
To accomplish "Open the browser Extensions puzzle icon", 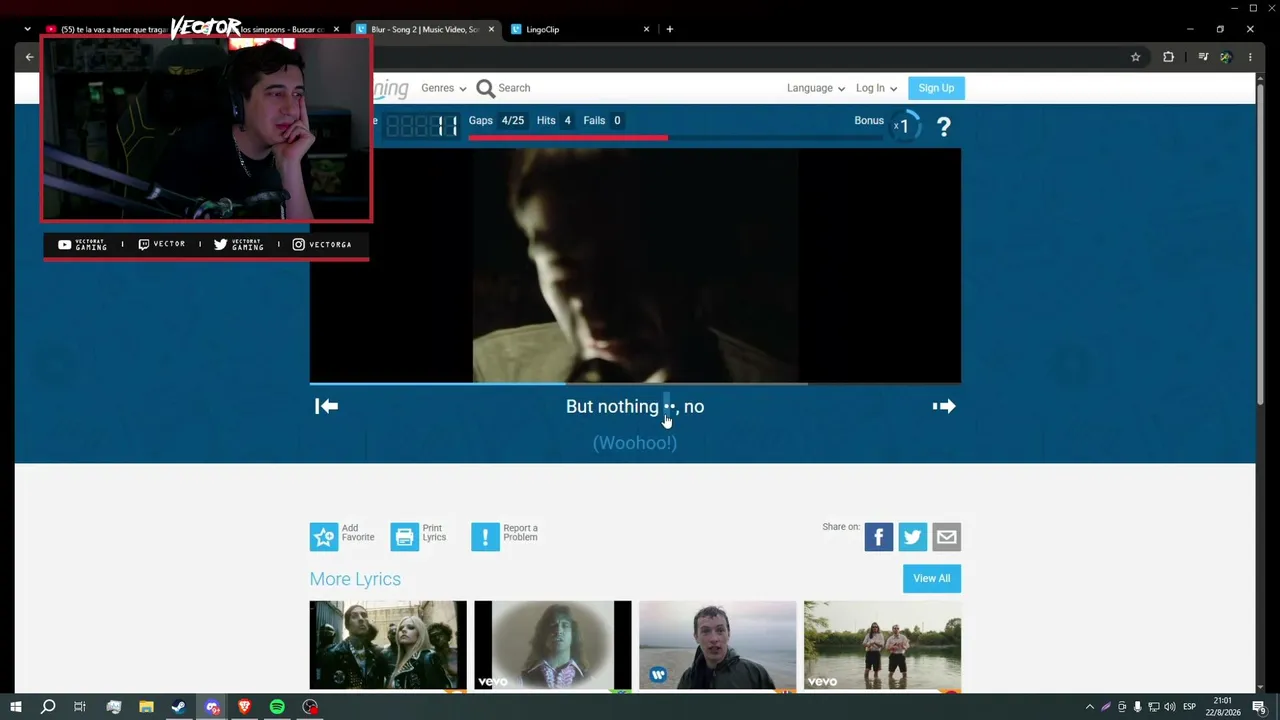I will 1168,57.
